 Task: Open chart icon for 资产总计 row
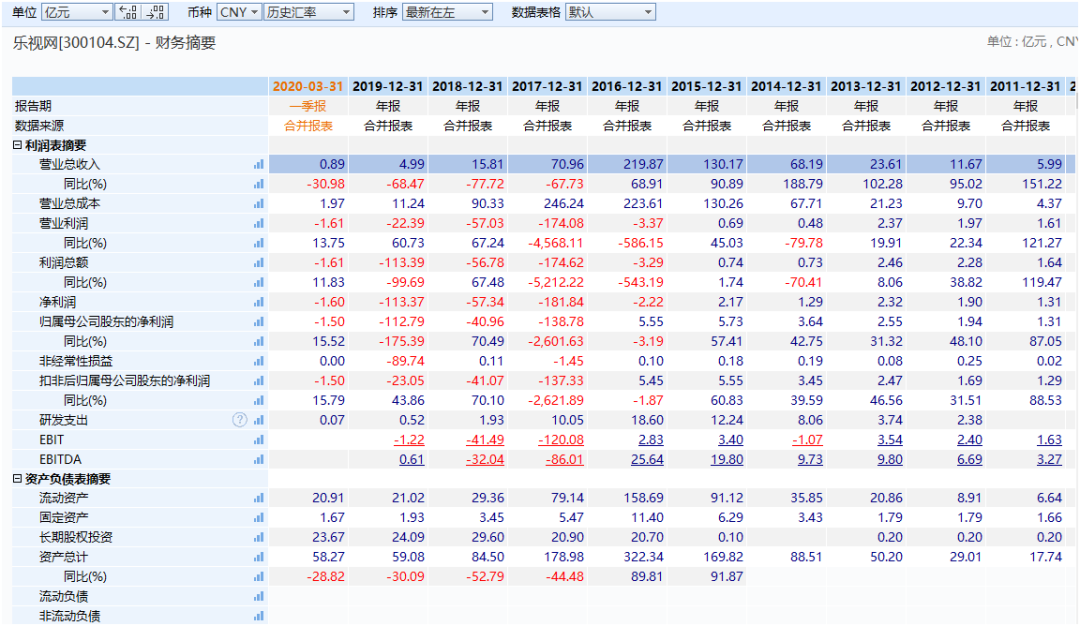coord(258,557)
